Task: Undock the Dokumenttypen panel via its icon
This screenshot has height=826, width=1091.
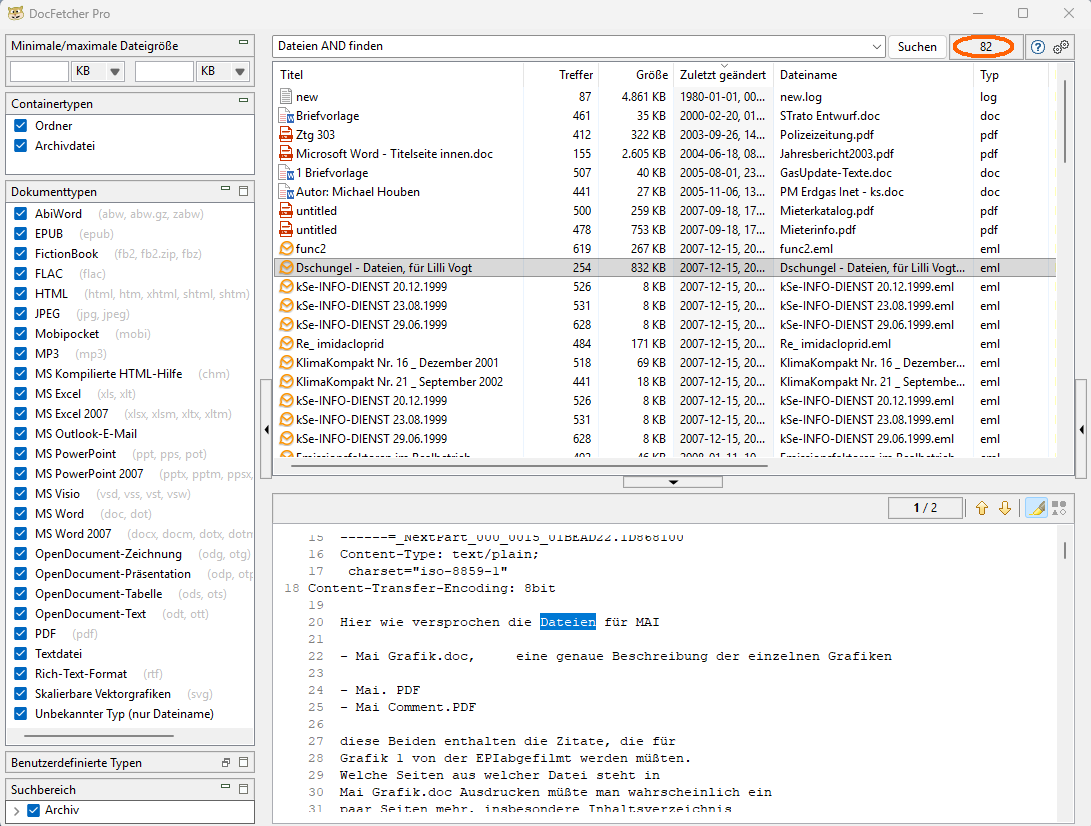Action: click(x=243, y=190)
